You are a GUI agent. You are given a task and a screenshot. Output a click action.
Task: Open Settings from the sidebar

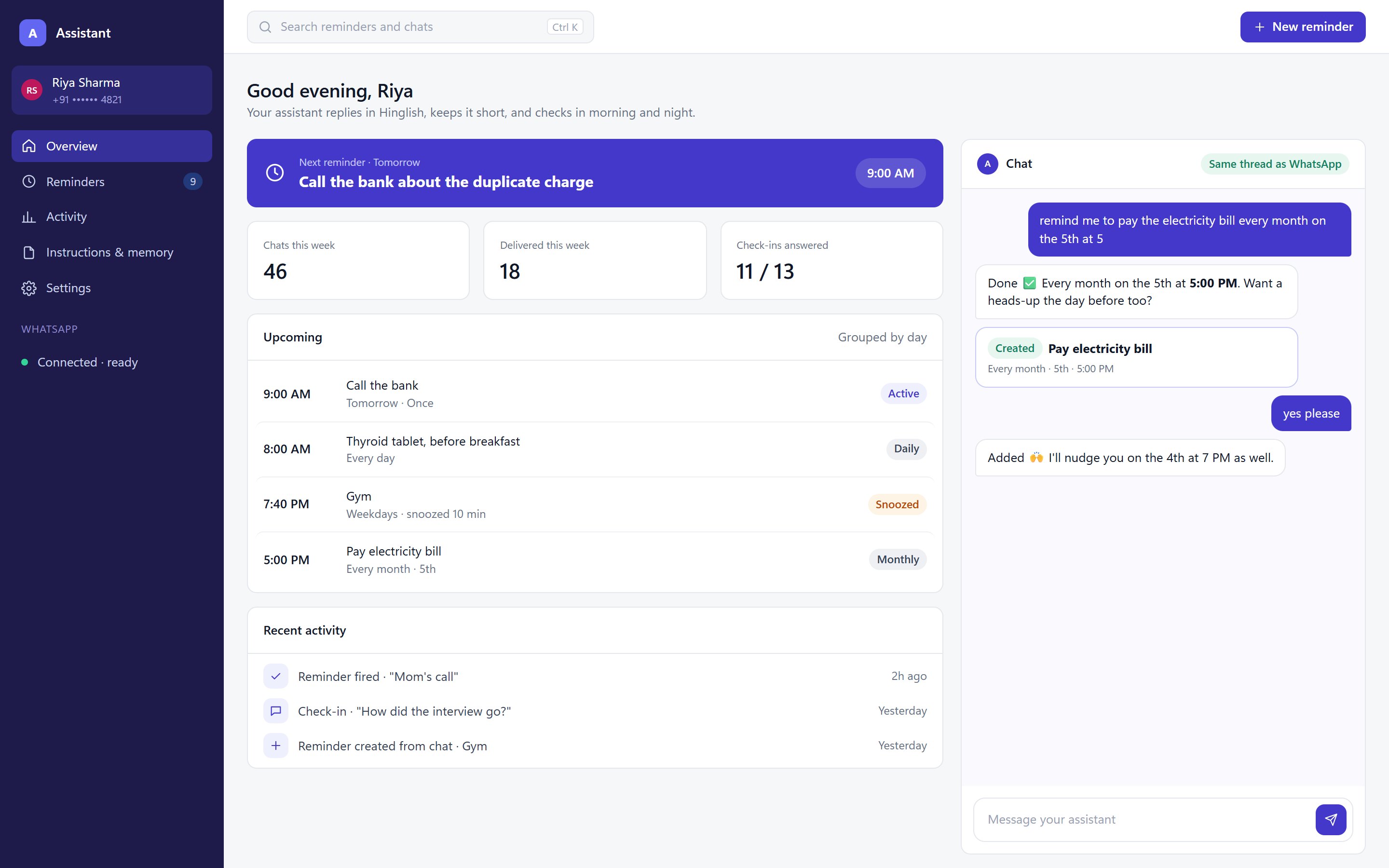(x=112, y=288)
